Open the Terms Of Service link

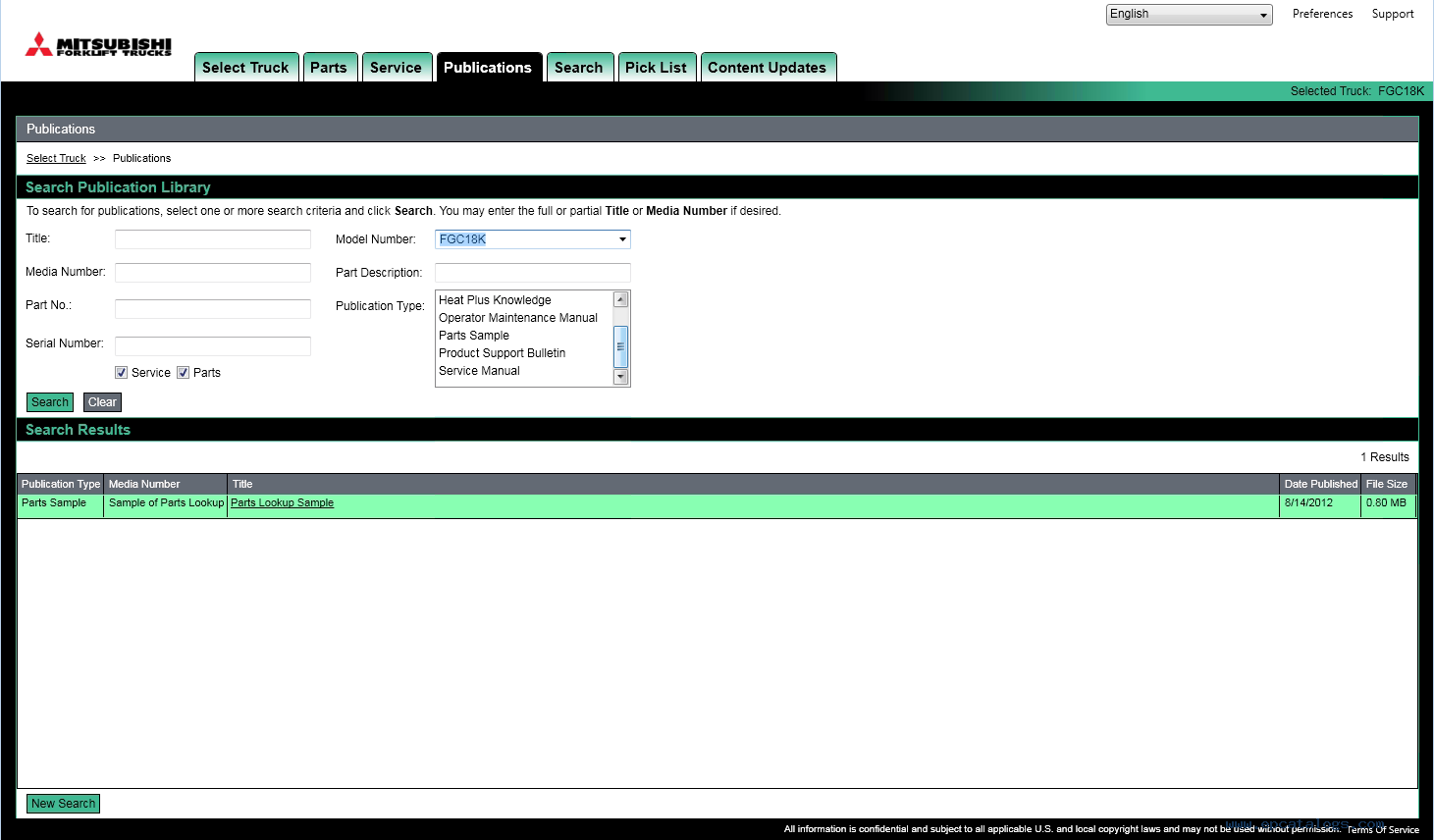(x=1383, y=829)
